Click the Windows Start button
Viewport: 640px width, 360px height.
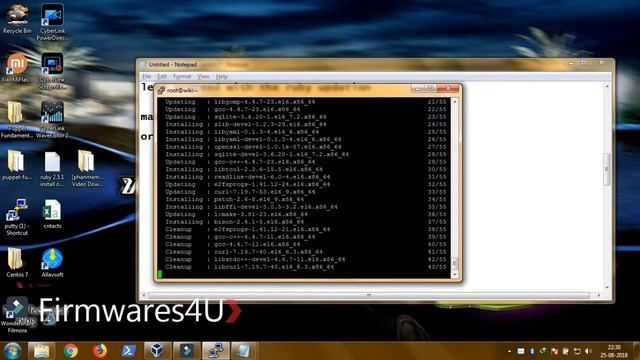[x=12, y=351]
